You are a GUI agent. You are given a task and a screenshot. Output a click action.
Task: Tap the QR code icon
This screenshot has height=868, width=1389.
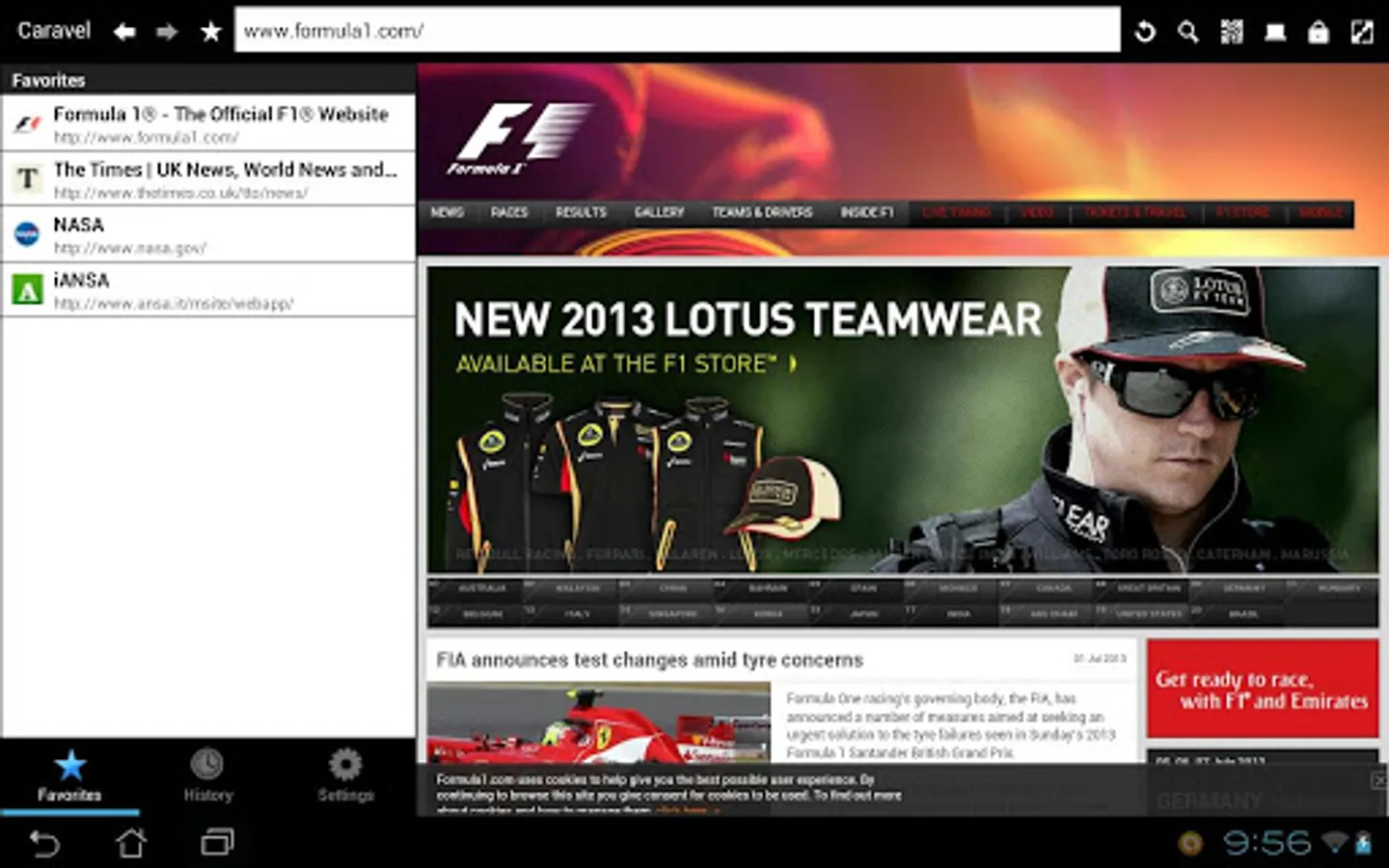1232,32
